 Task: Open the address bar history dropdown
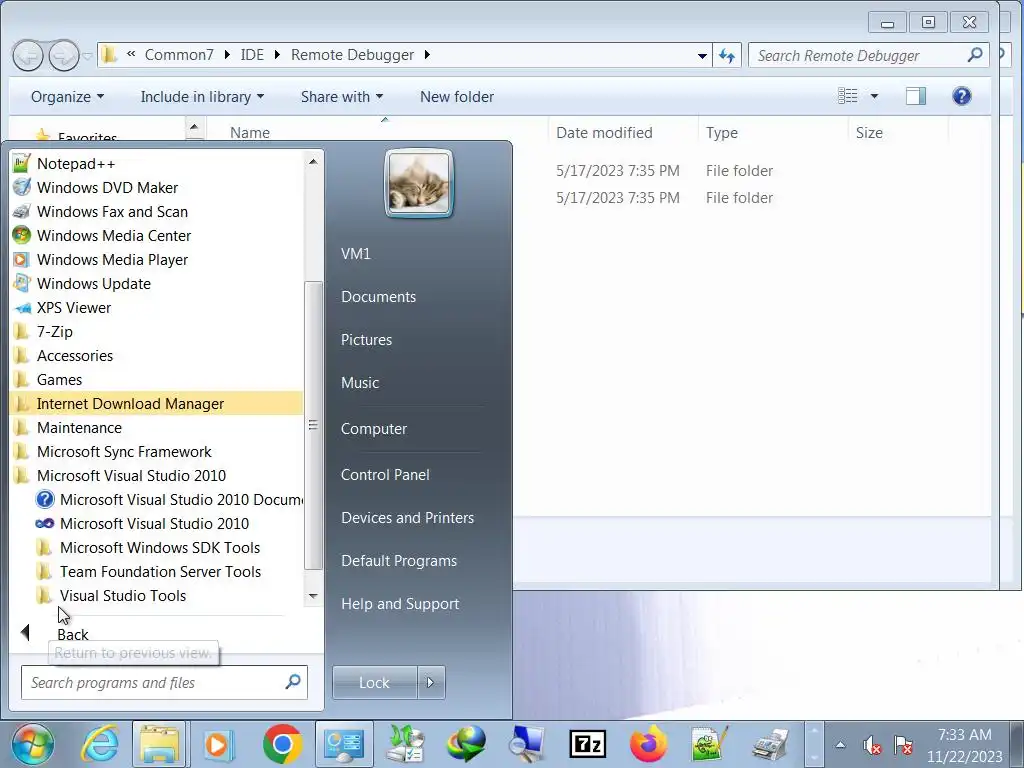(702, 56)
